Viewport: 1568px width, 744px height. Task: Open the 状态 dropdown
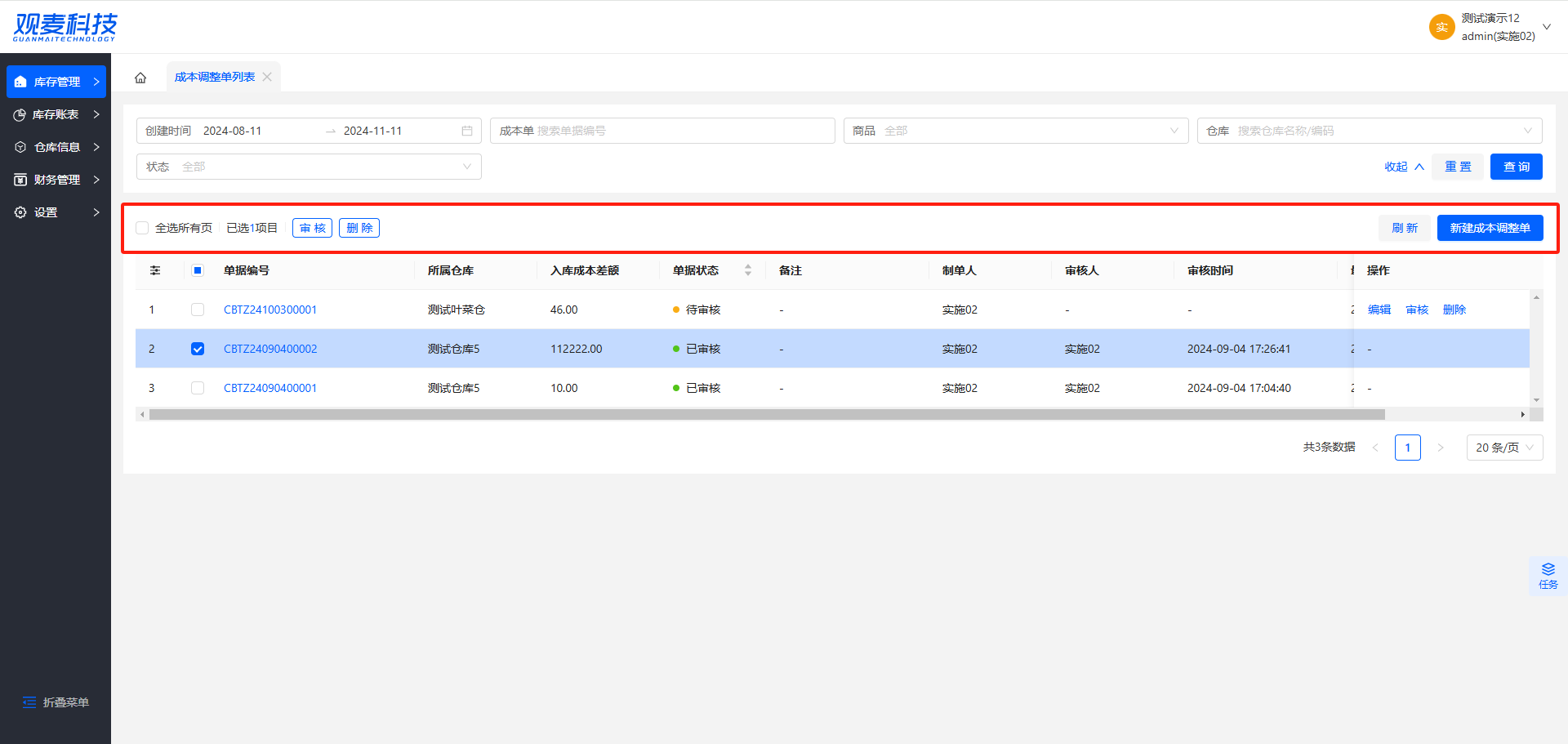[x=309, y=167]
